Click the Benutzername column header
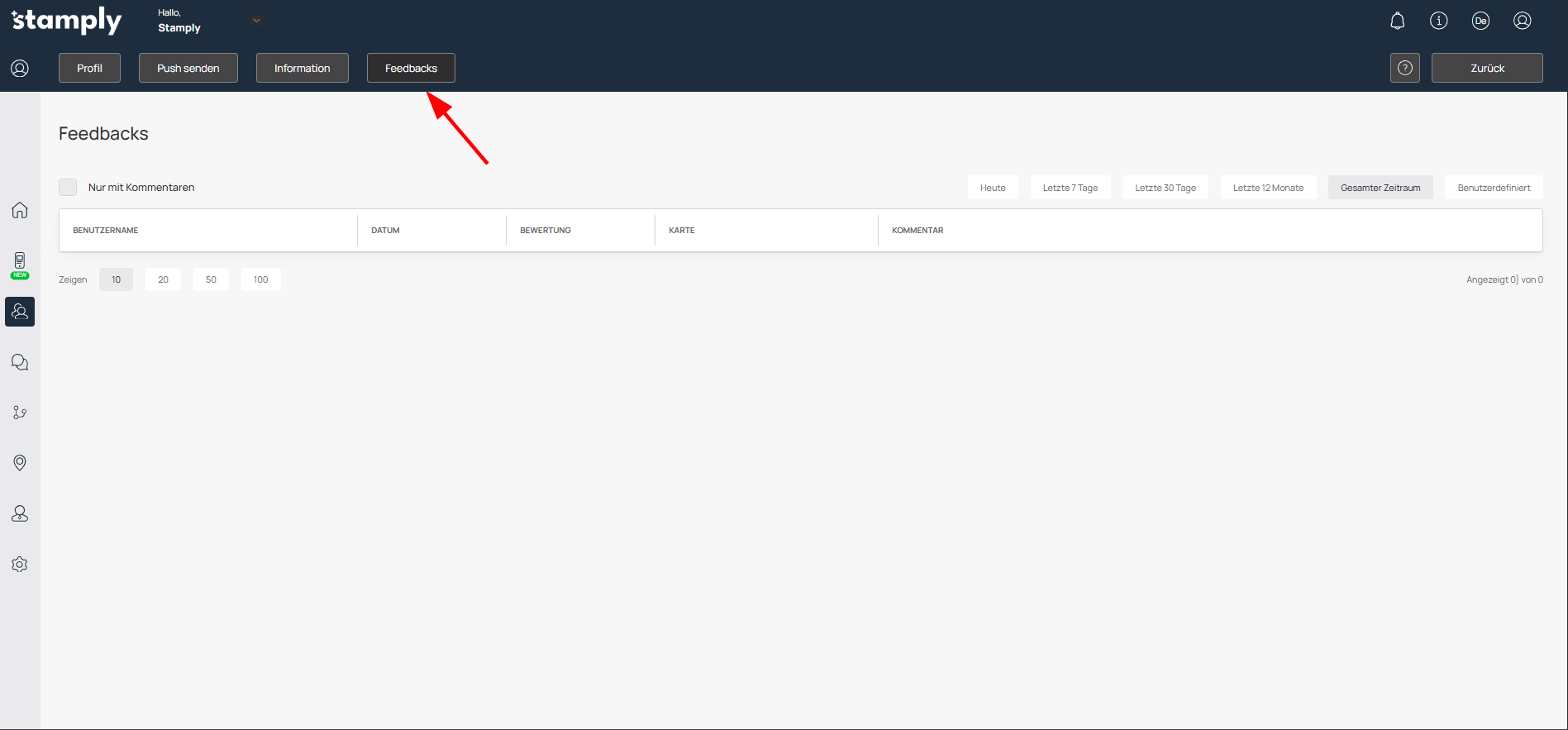Image resolution: width=1568 pixels, height=730 pixels. click(106, 231)
